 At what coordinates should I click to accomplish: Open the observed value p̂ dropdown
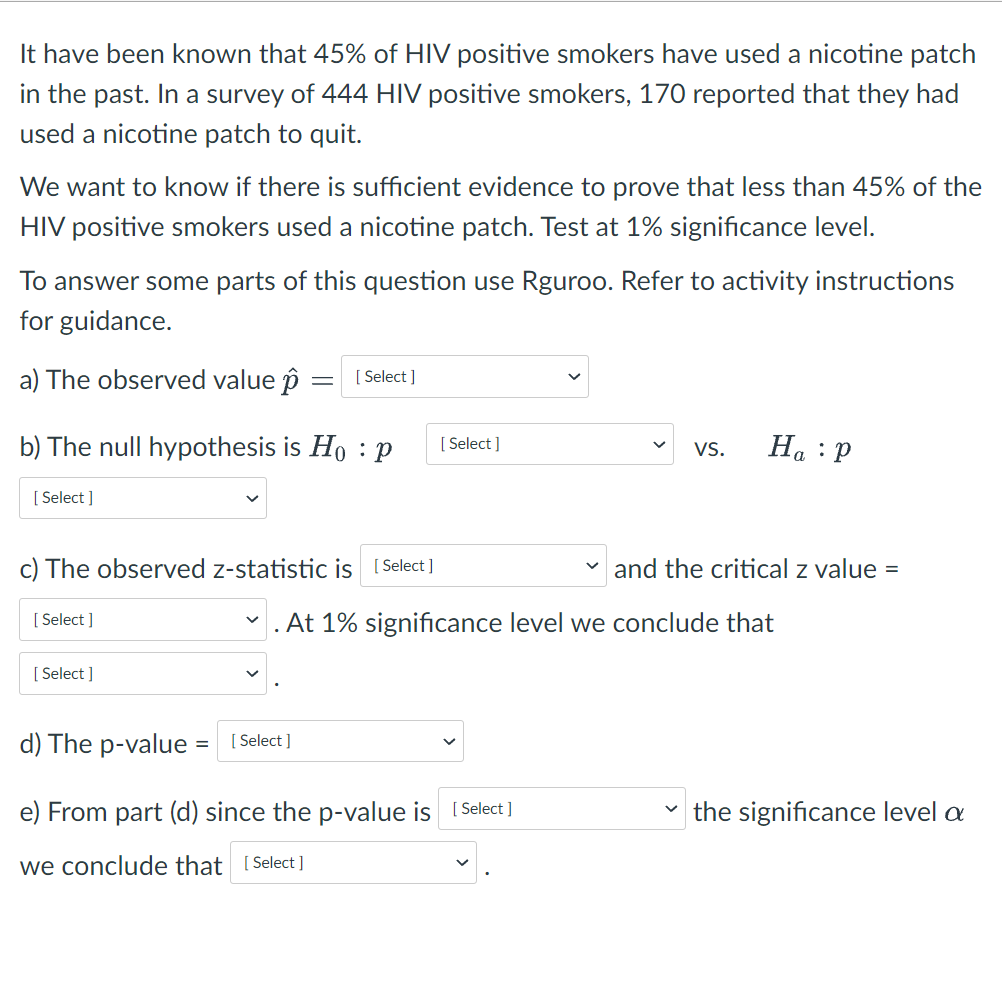click(x=464, y=376)
